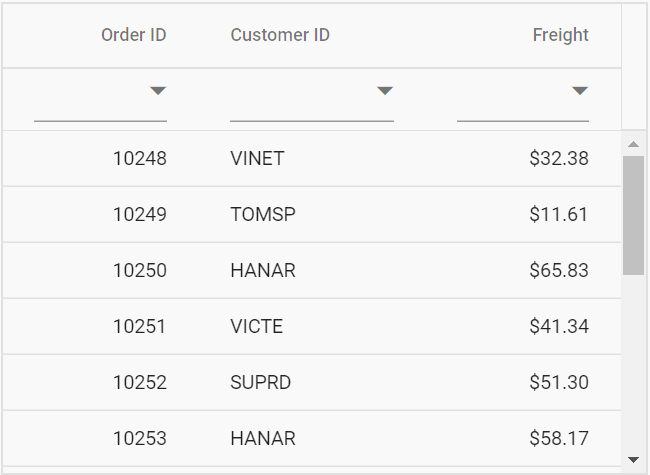Select the SUPRD customer cell
This screenshot has width=650, height=475.
tap(261, 382)
